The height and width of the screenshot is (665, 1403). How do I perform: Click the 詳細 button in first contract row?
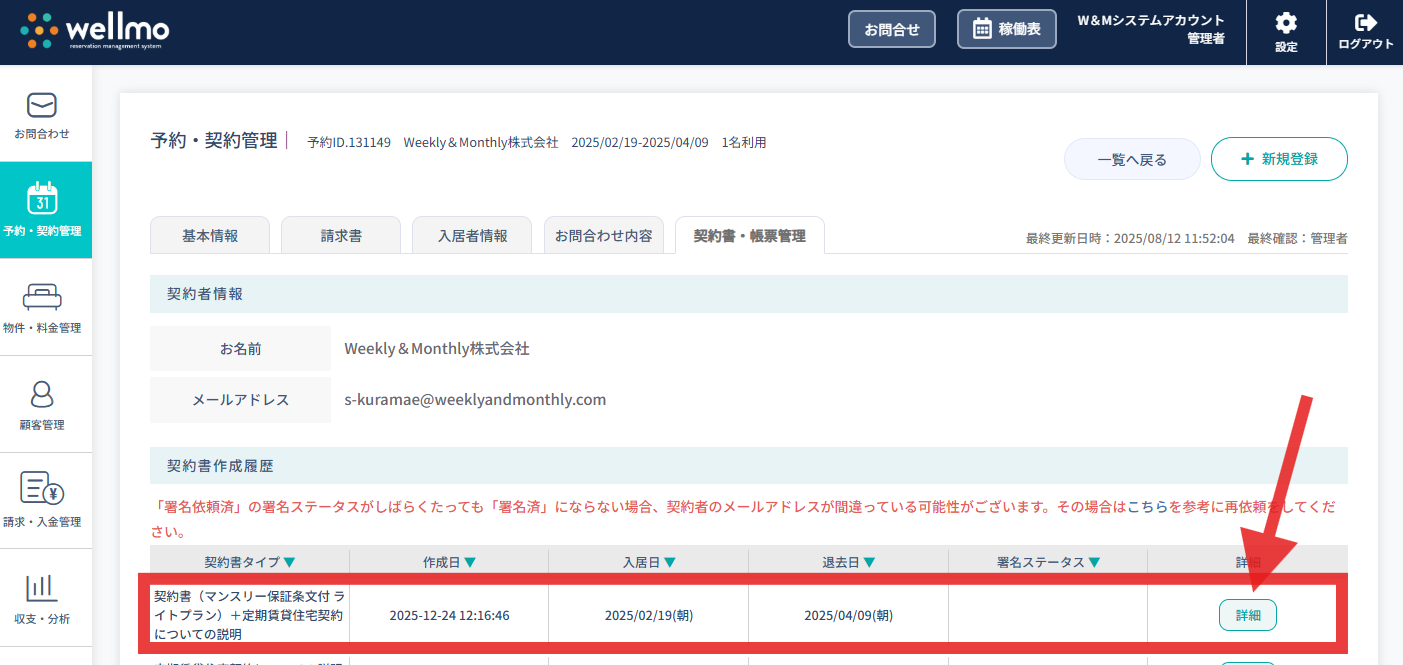[1247, 615]
